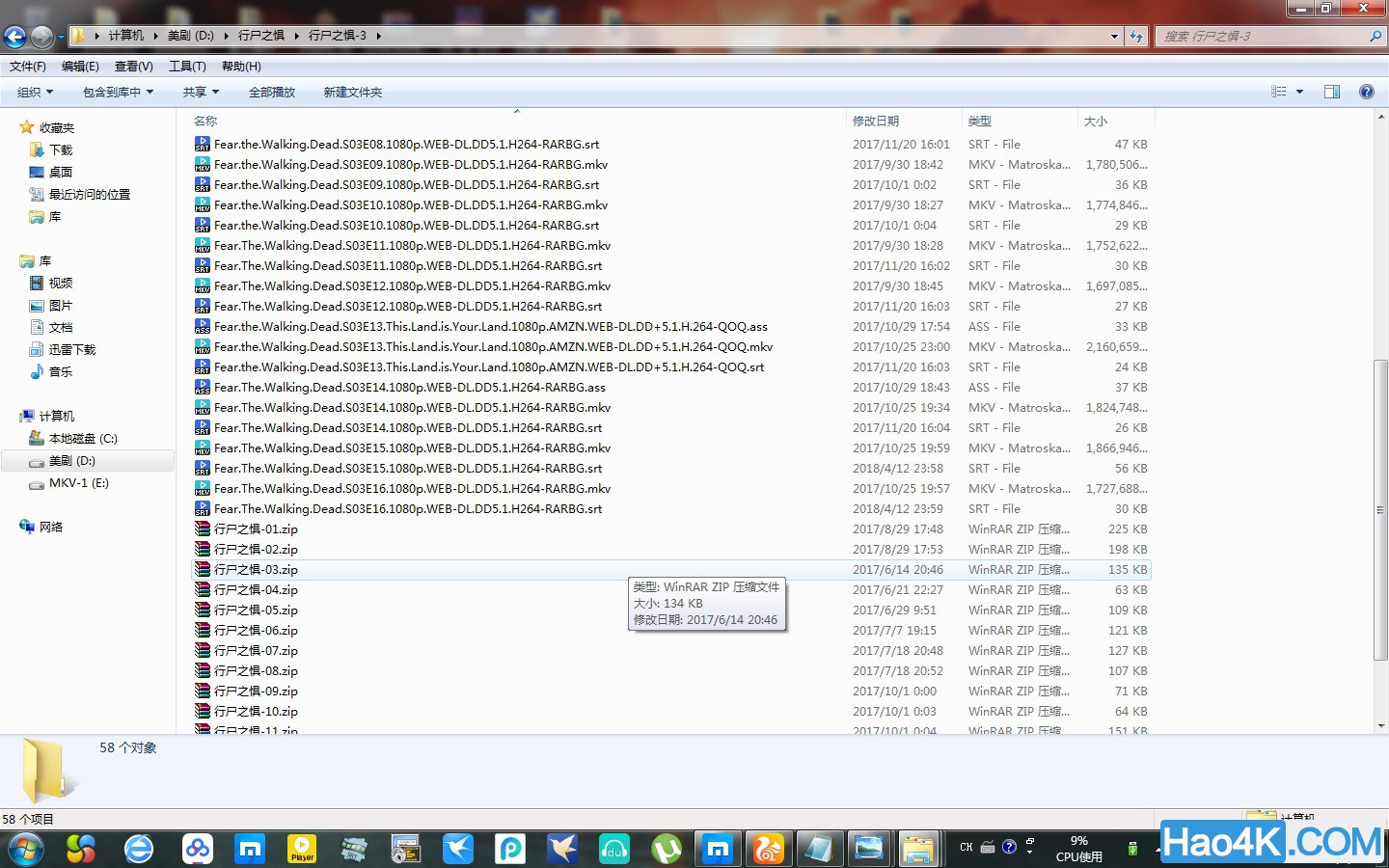
Task: Open the view options dropdown arrow
Action: click(x=1299, y=92)
